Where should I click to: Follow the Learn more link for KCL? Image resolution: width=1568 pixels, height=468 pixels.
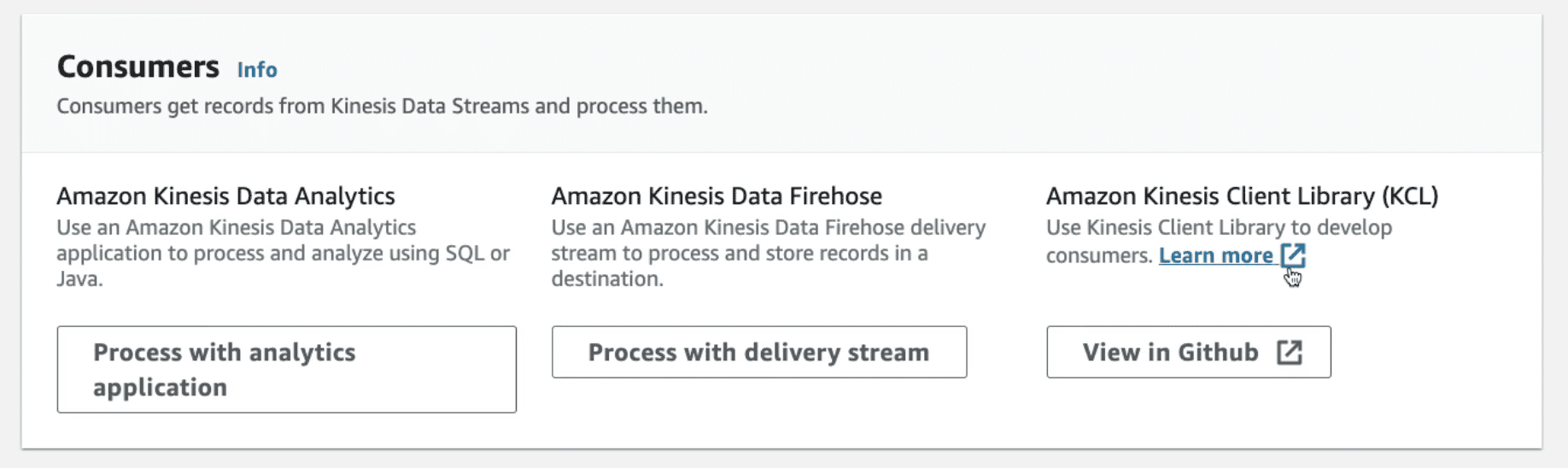click(1215, 255)
